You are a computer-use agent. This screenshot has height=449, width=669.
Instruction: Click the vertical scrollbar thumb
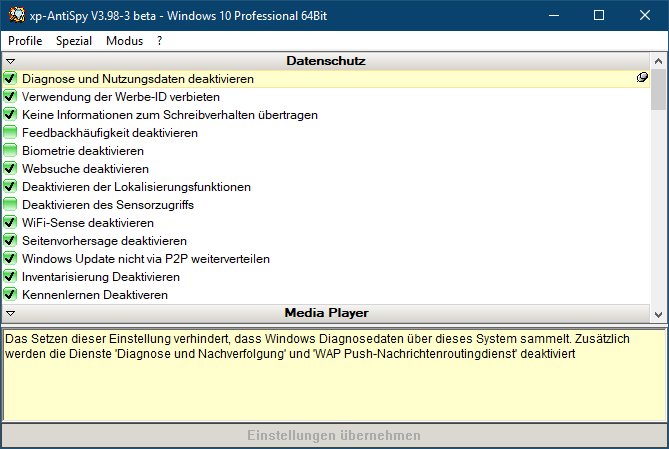click(658, 90)
